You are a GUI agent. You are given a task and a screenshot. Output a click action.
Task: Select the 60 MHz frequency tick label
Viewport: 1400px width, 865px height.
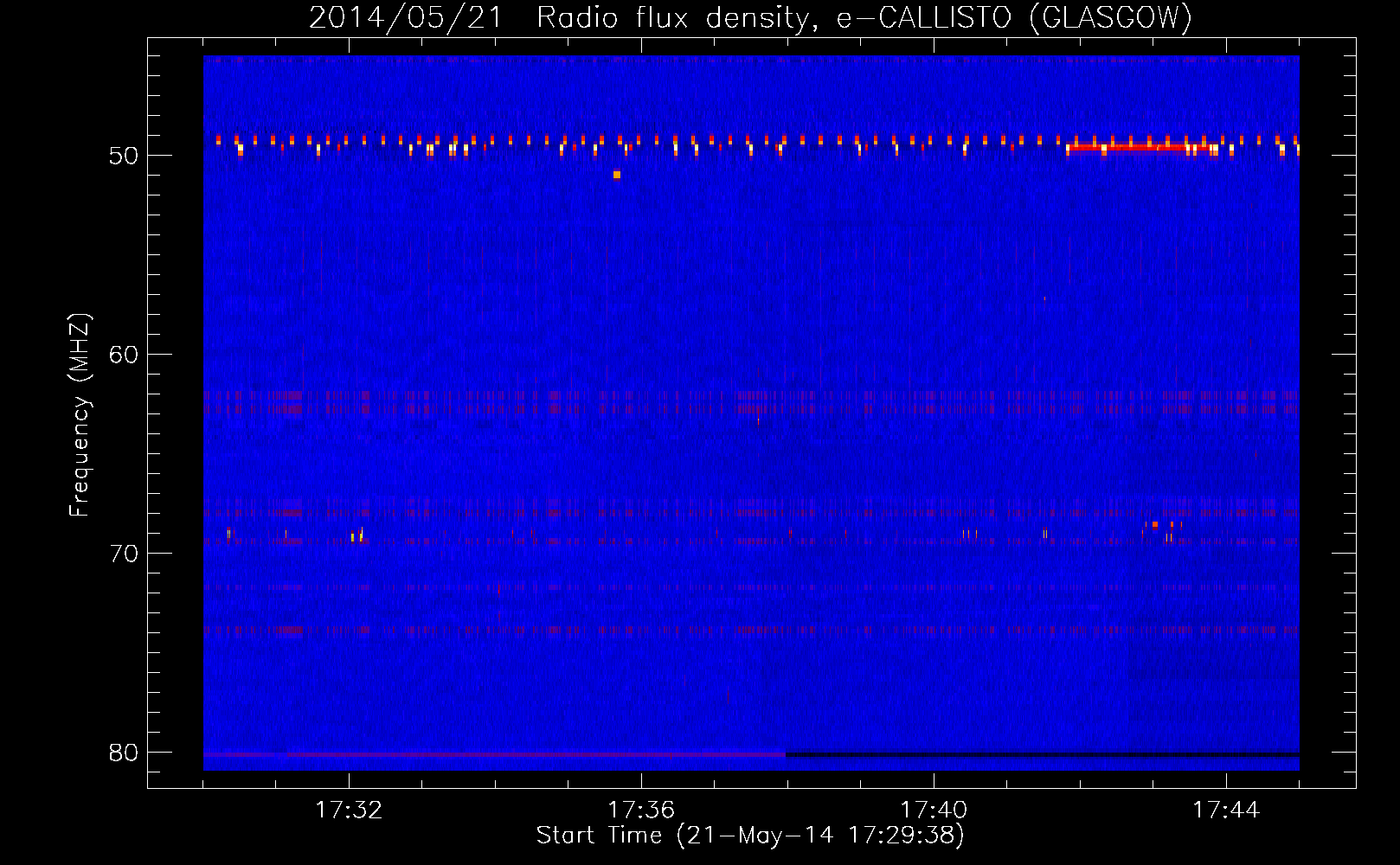point(124,355)
